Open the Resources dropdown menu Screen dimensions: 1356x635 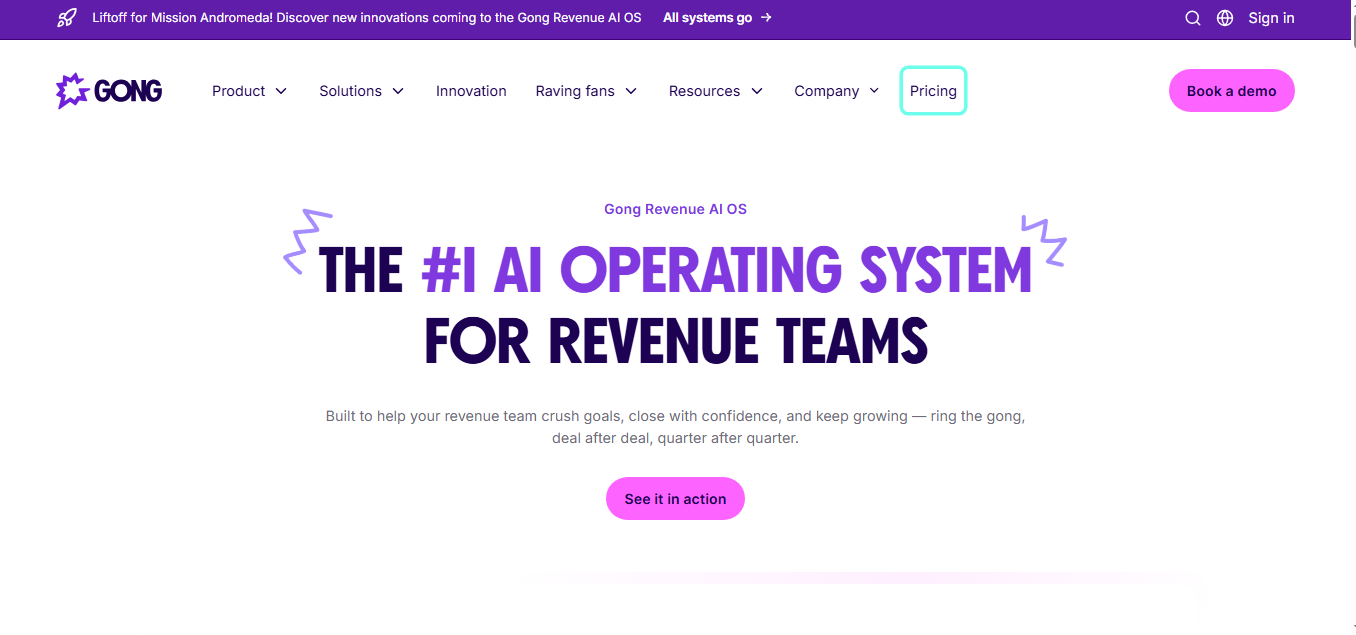[715, 91]
